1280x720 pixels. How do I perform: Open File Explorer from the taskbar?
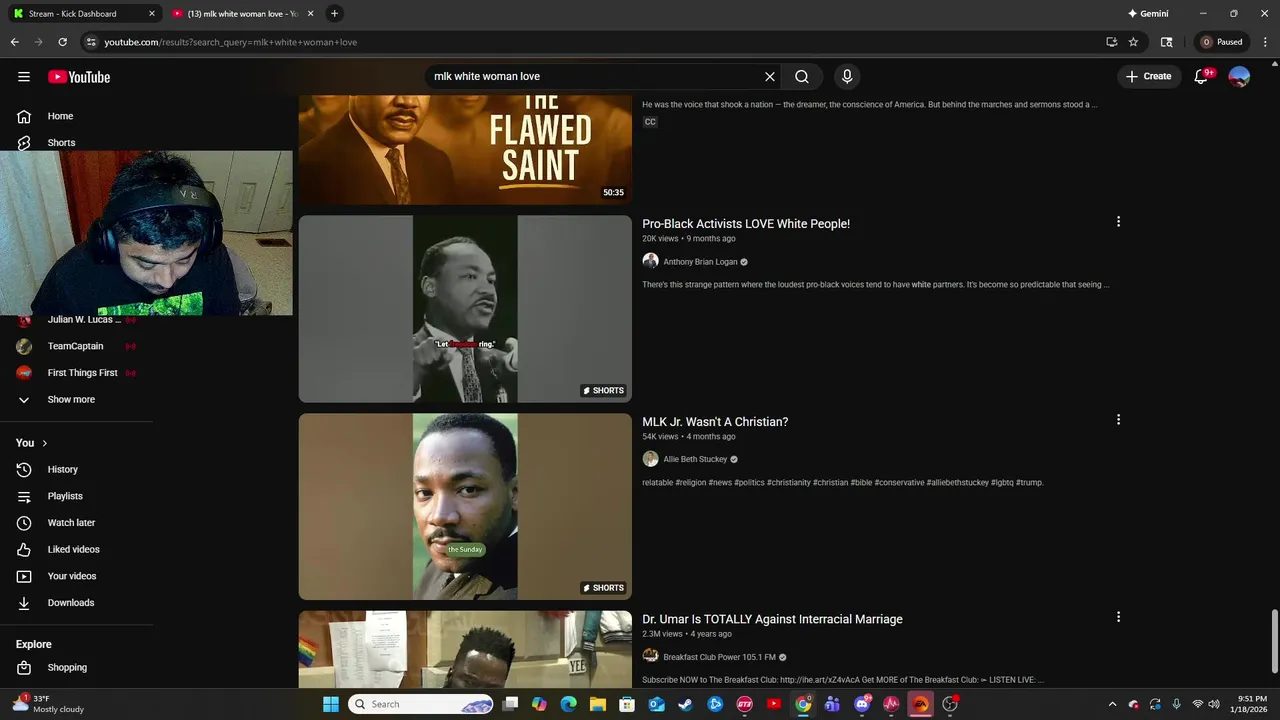click(x=598, y=704)
